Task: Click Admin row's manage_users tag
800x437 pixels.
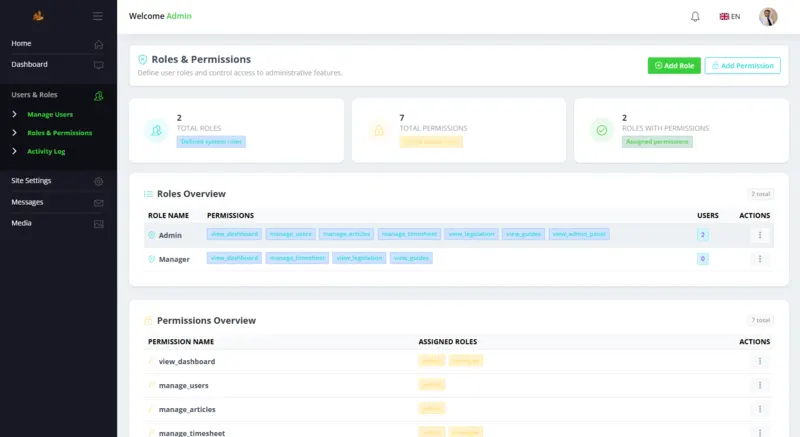Action: point(290,234)
